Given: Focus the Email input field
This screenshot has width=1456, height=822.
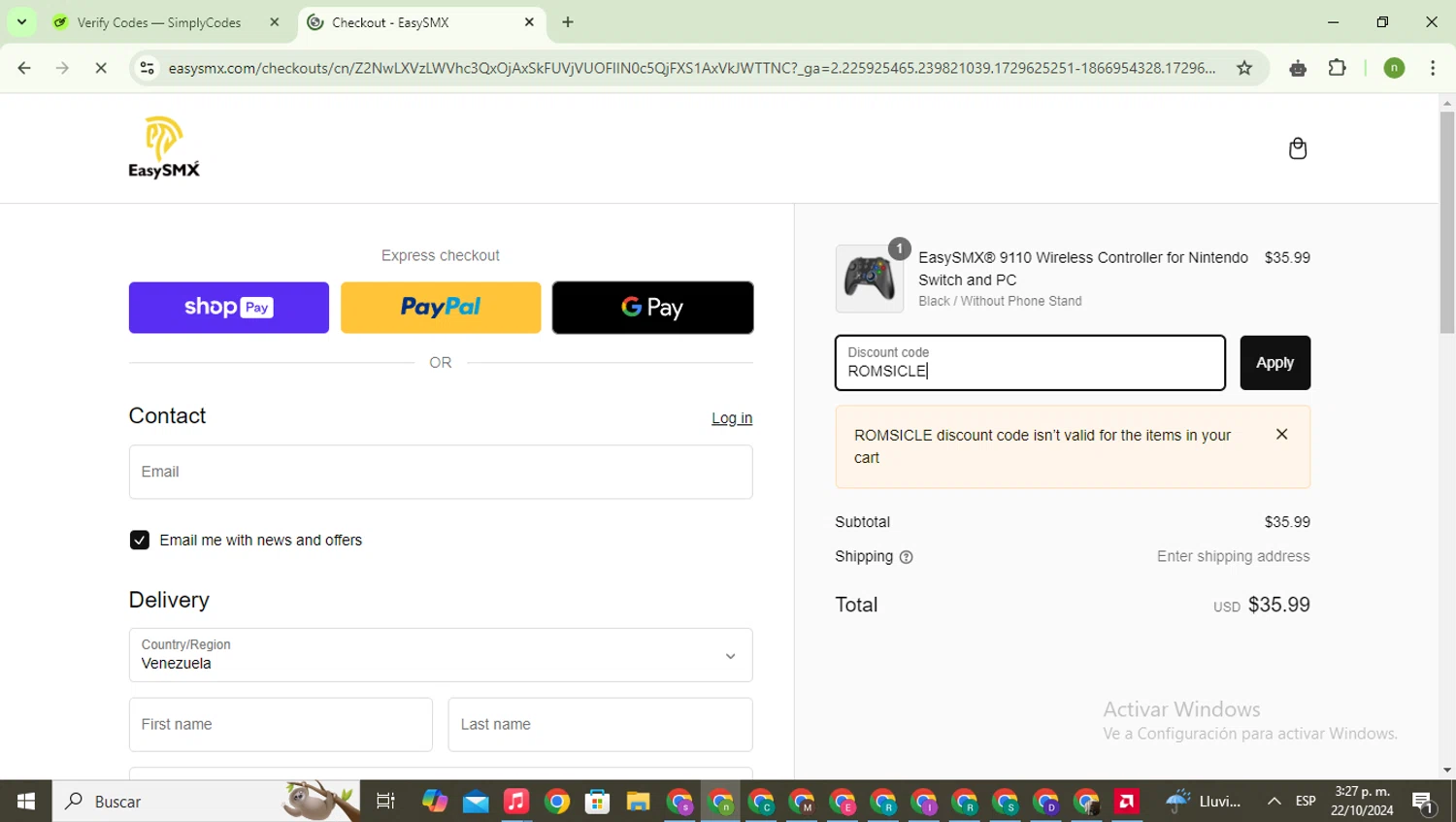Looking at the screenshot, I should pyautogui.click(x=441, y=472).
